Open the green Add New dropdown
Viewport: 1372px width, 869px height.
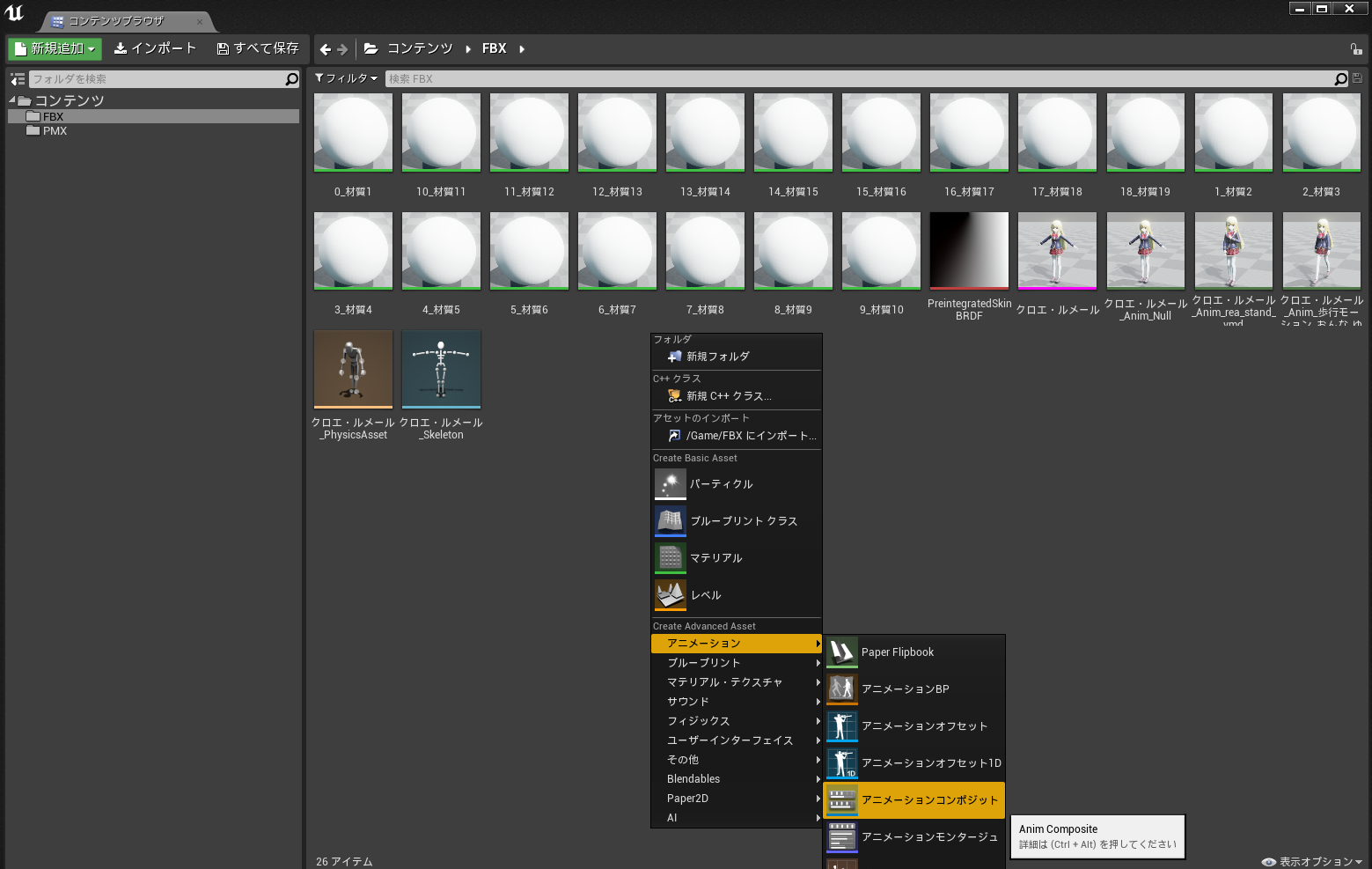click(x=55, y=49)
